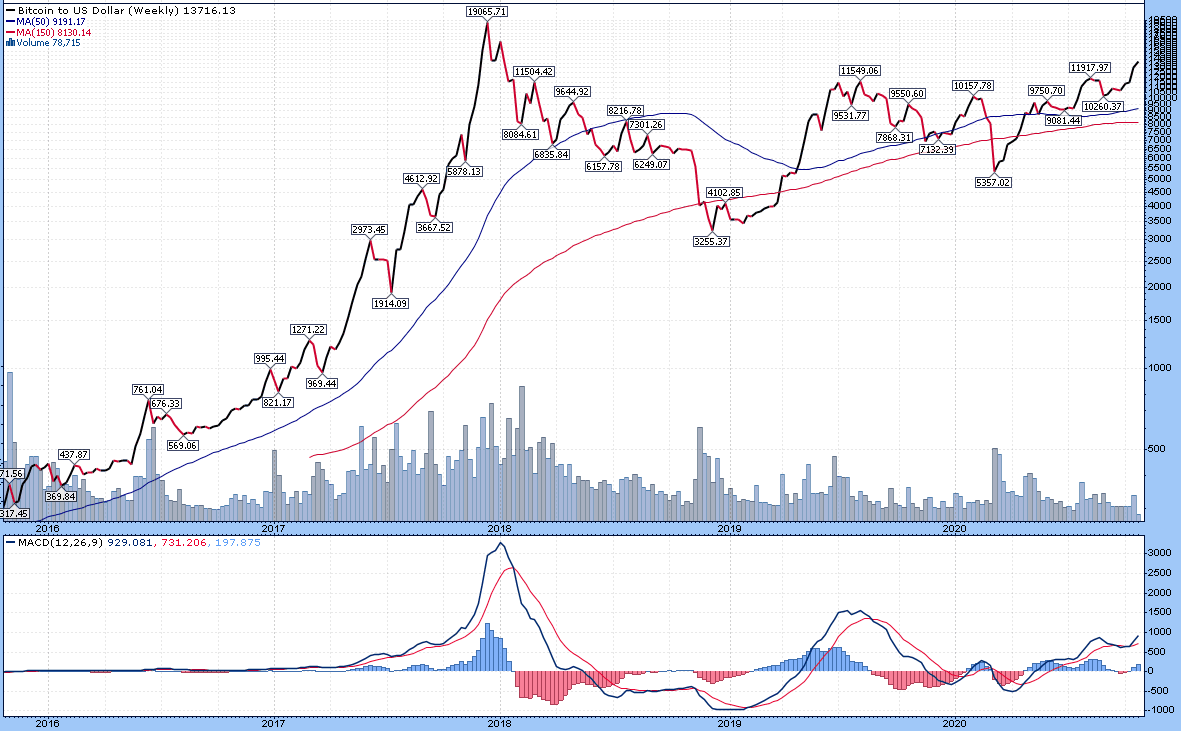Click the 3000 tick on MACD axis
Image resolution: width=1181 pixels, height=731 pixels.
click(x=1161, y=553)
